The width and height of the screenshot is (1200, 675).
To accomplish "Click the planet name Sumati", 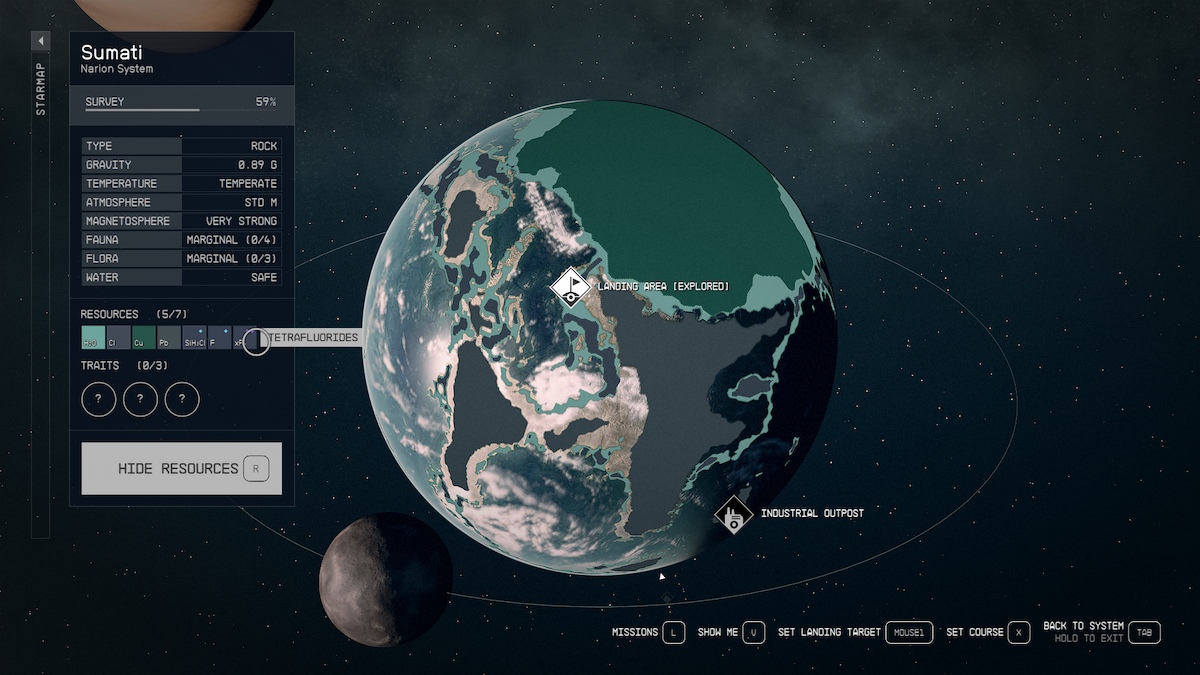I will tap(112, 52).
